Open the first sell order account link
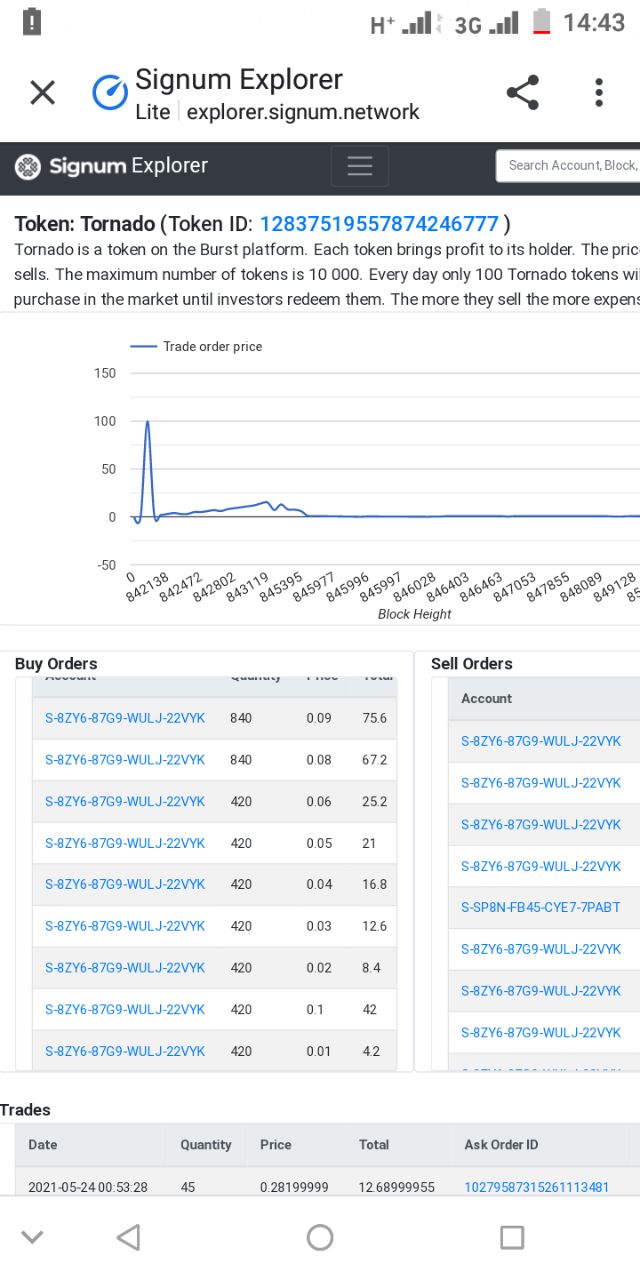Viewport: 640px width, 1280px height. (x=541, y=741)
